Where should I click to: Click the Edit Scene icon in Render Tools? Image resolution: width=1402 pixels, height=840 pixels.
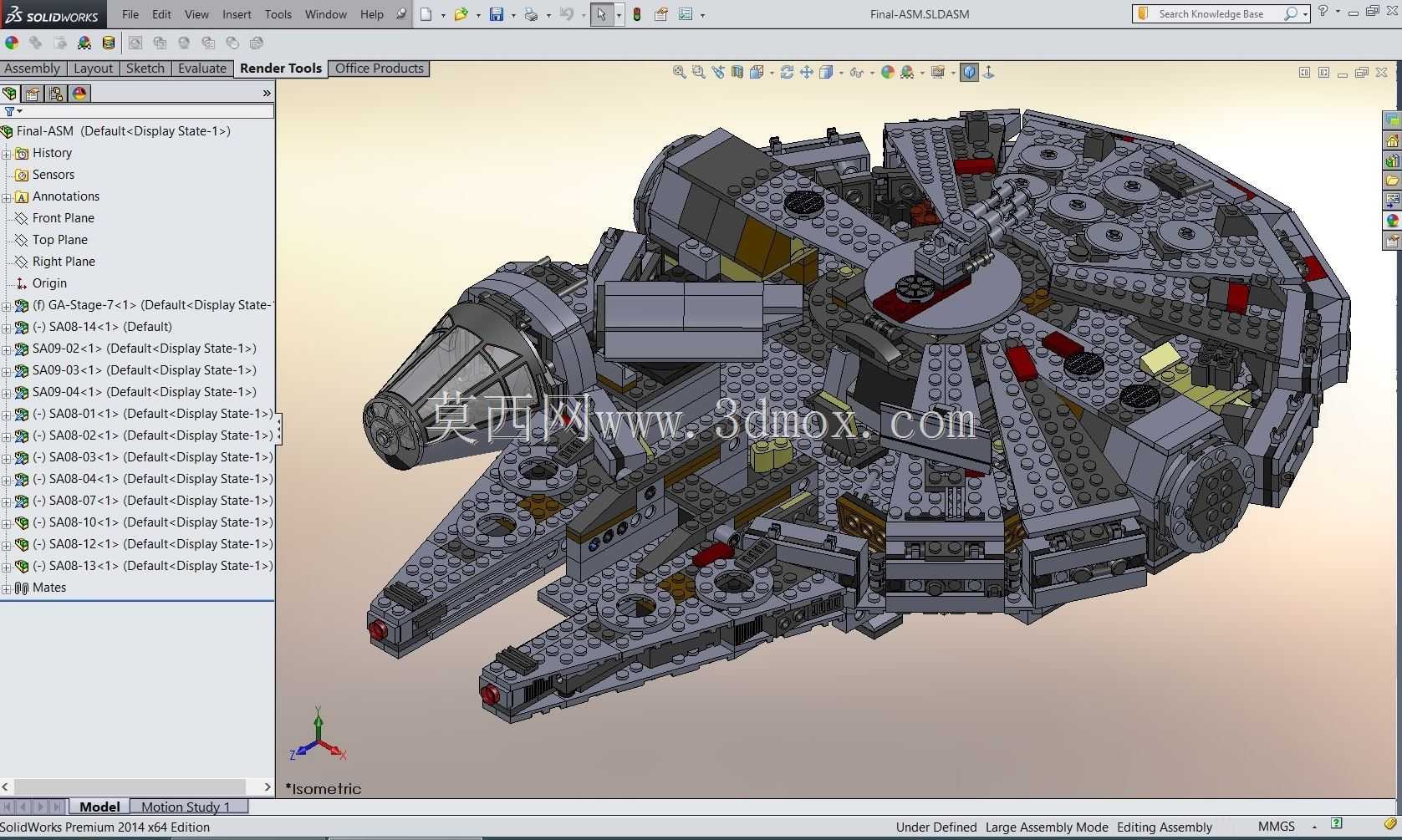[84, 43]
